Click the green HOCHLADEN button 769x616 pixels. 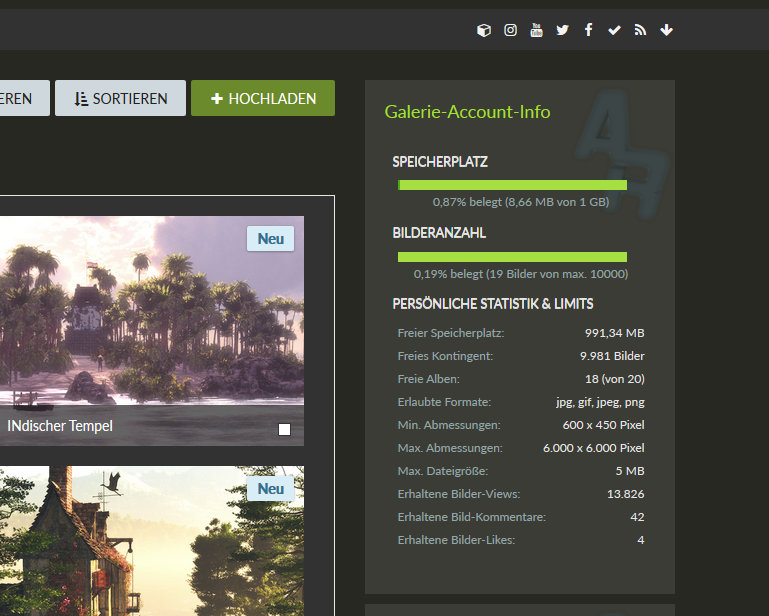[263, 98]
